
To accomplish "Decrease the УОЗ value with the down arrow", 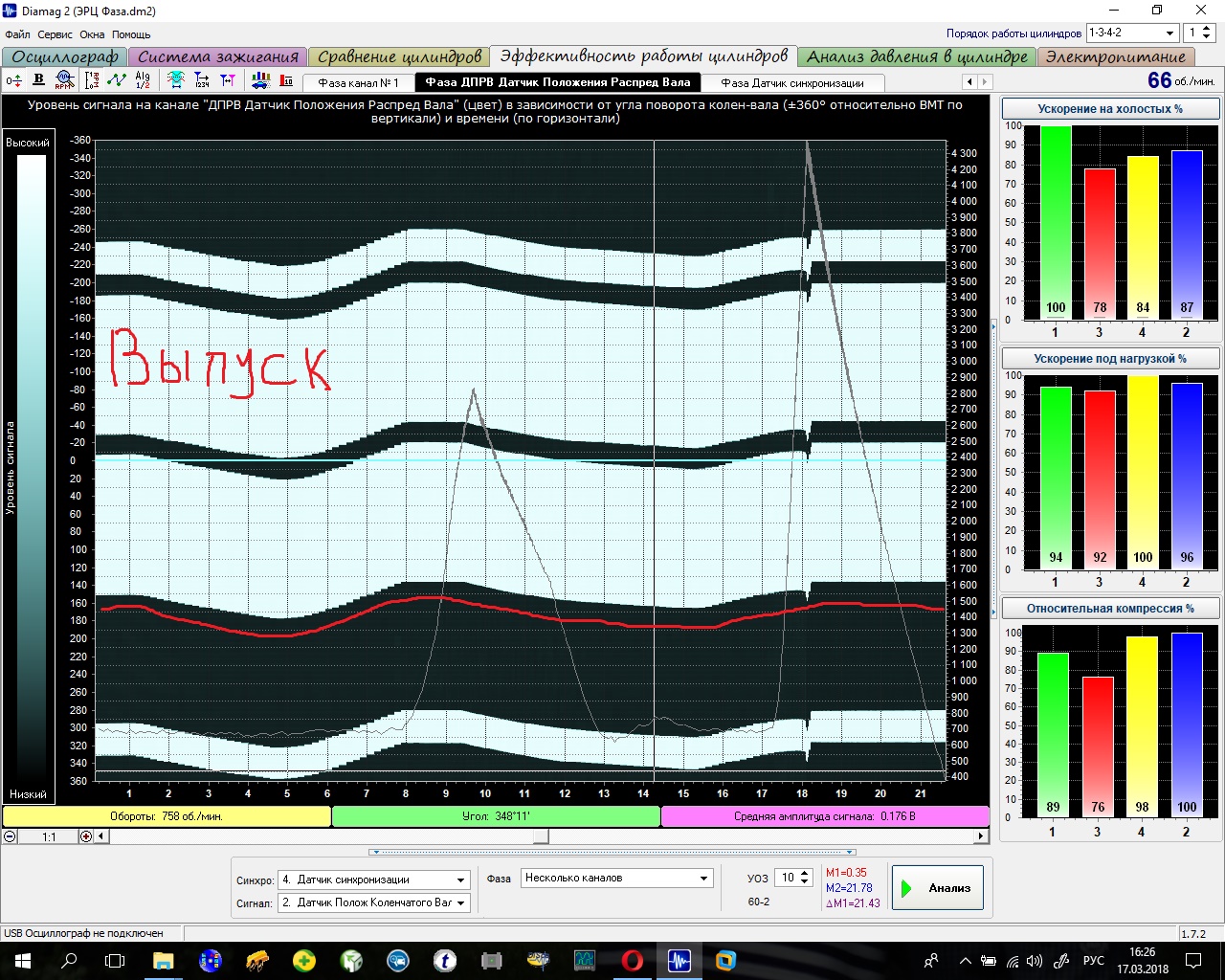I will click(x=805, y=882).
